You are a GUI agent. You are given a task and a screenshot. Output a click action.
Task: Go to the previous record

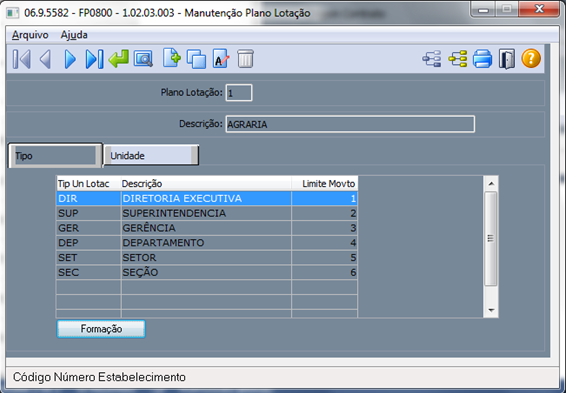coord(45,59)
